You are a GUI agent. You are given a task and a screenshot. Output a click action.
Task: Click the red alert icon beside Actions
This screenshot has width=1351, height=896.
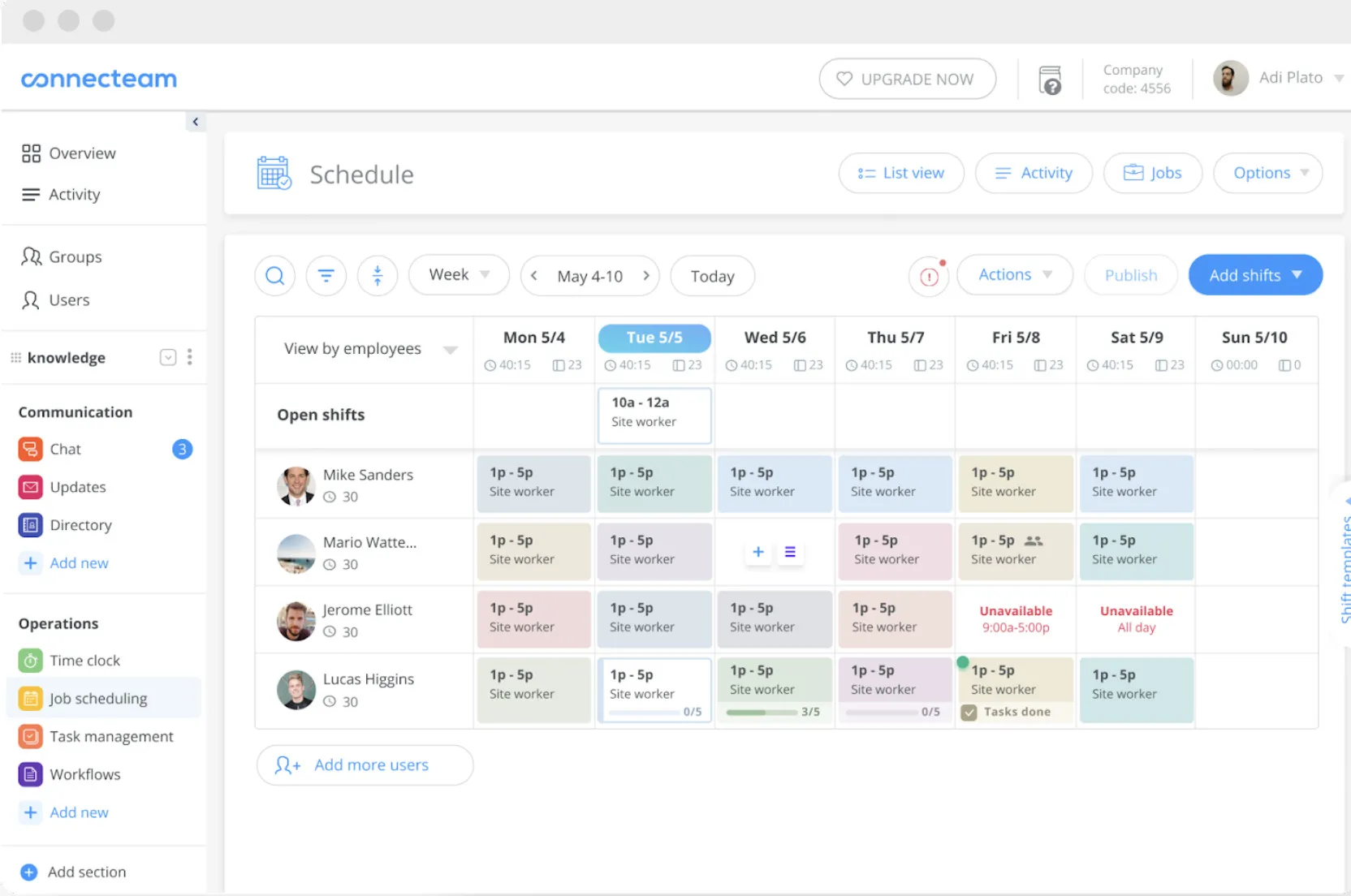pyautogui.click(x=928, y=277)
